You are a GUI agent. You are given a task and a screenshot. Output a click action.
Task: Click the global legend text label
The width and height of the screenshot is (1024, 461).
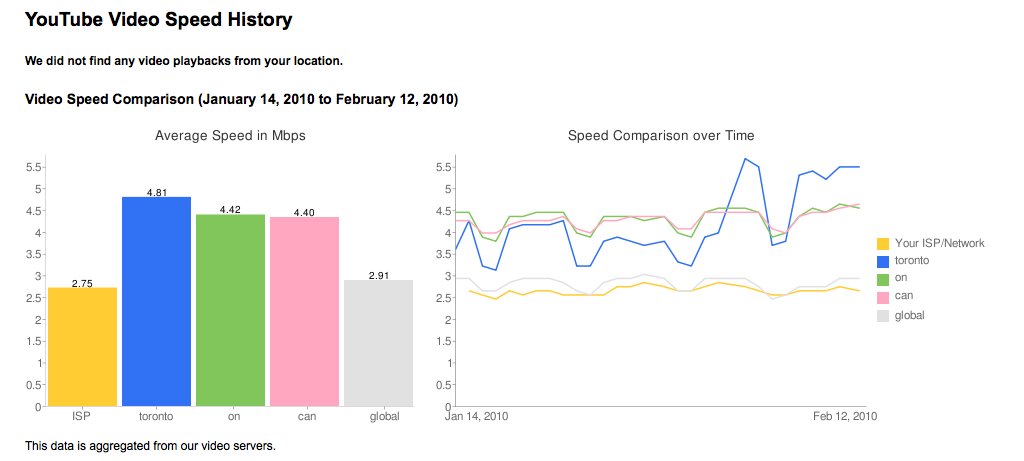(910, 315)
